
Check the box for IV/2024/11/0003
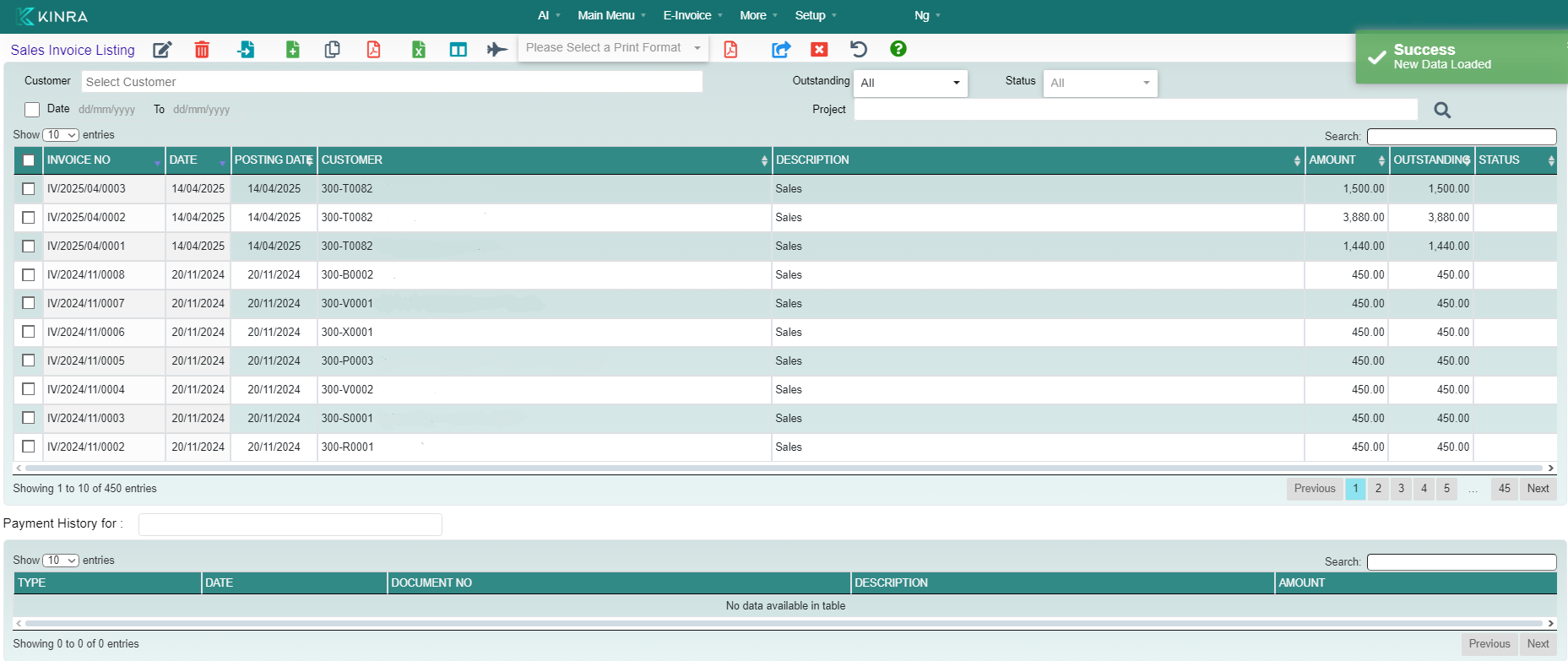tap(29, 418)
